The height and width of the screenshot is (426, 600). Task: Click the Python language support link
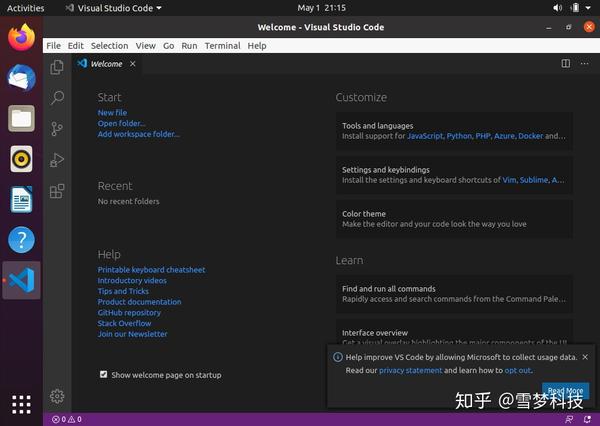tap(459, 136)
